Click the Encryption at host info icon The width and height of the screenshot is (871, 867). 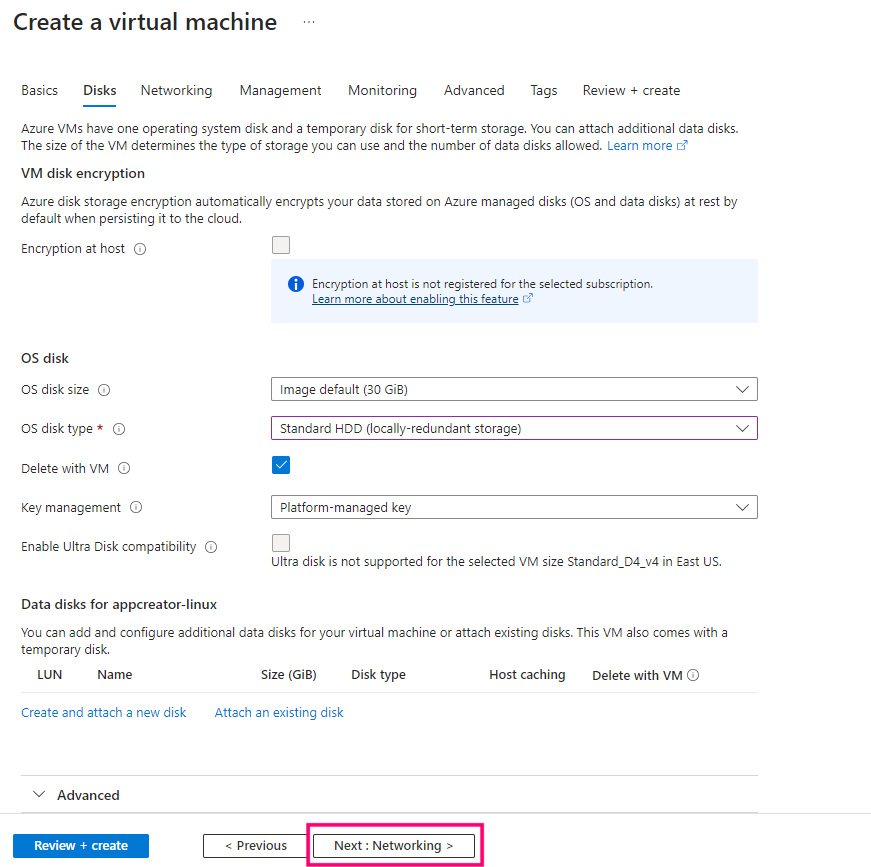point(140,249)
